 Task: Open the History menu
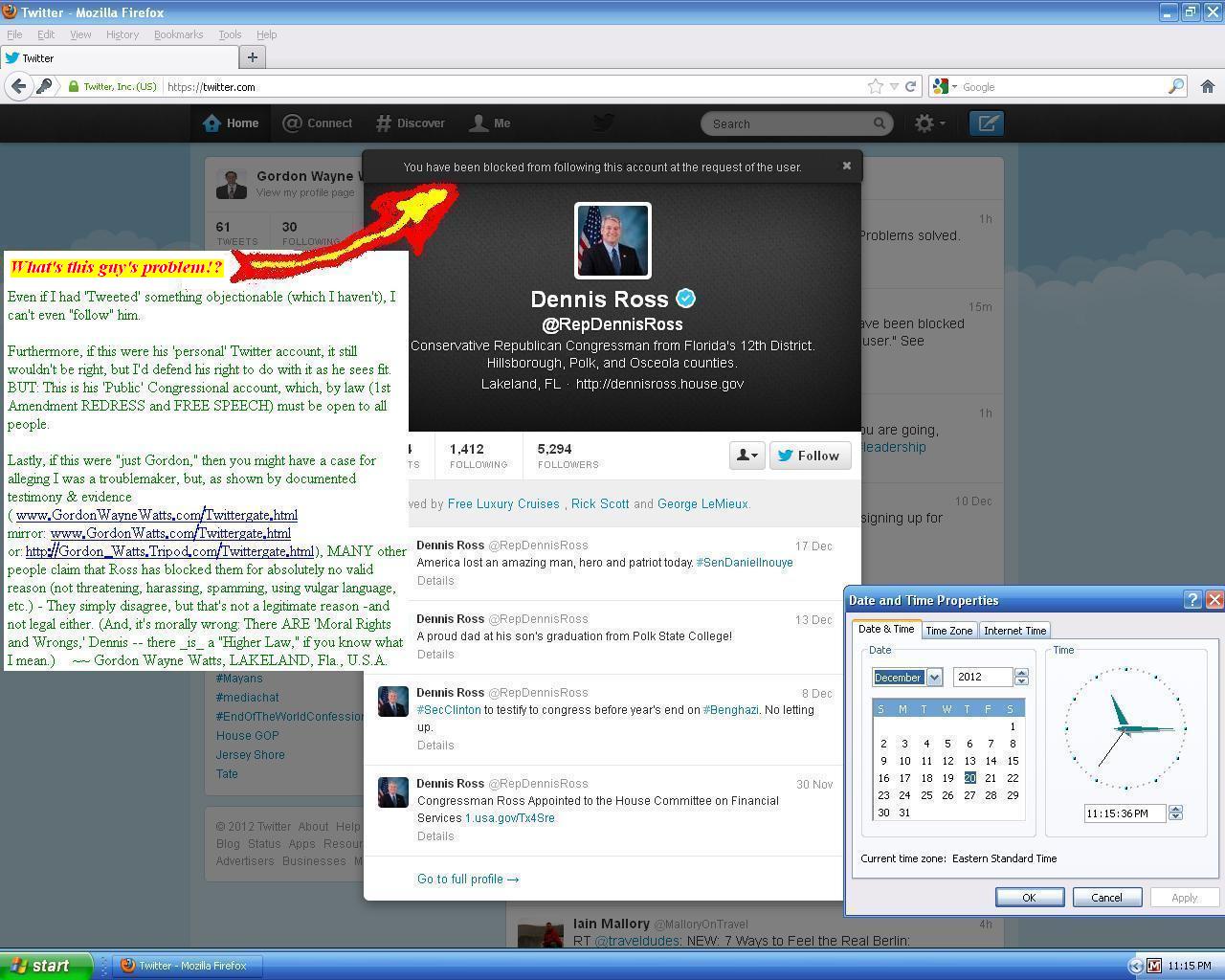click(122, 34)
